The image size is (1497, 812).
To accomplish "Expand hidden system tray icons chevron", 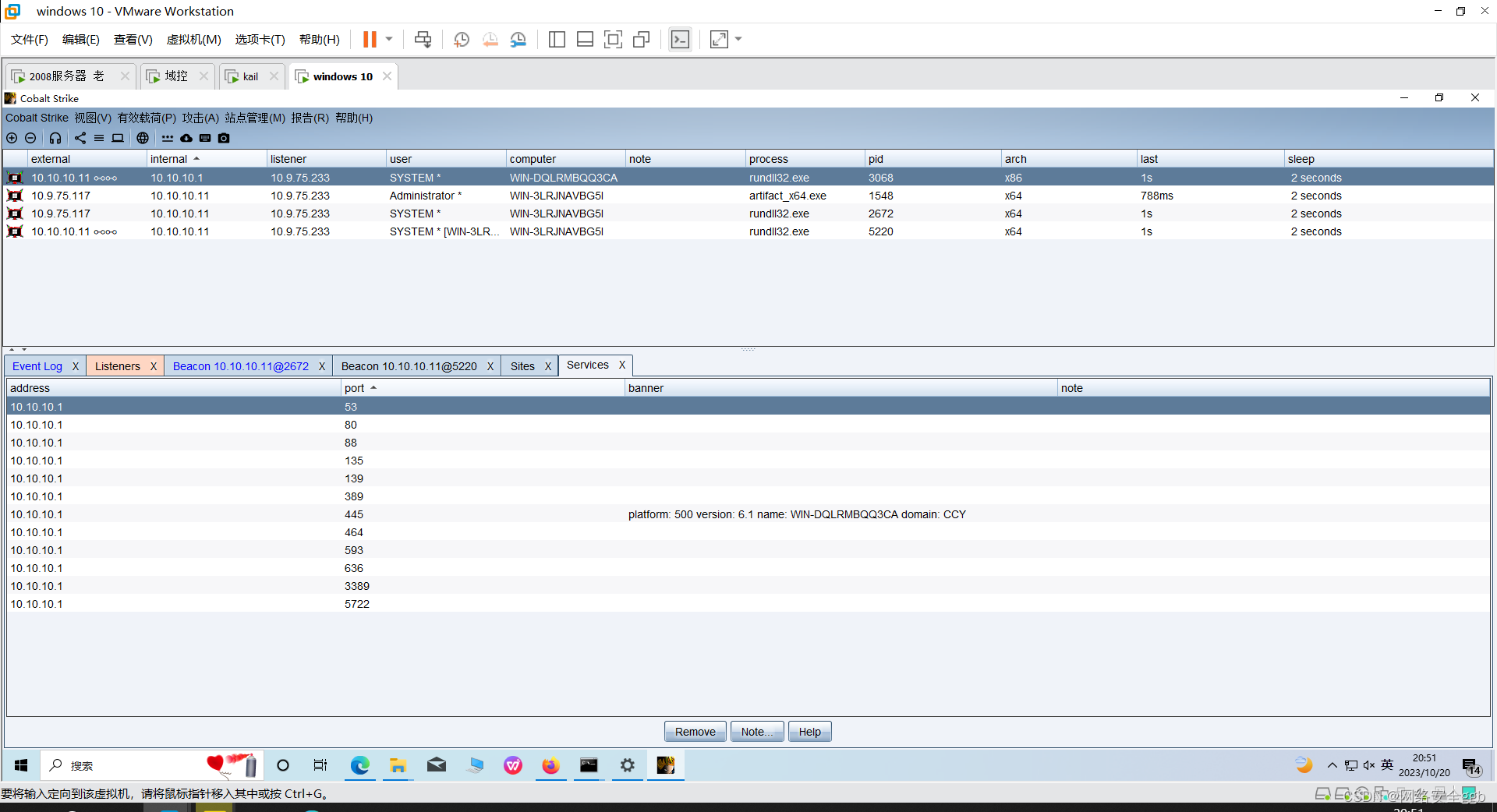I will click(1332, 765).
